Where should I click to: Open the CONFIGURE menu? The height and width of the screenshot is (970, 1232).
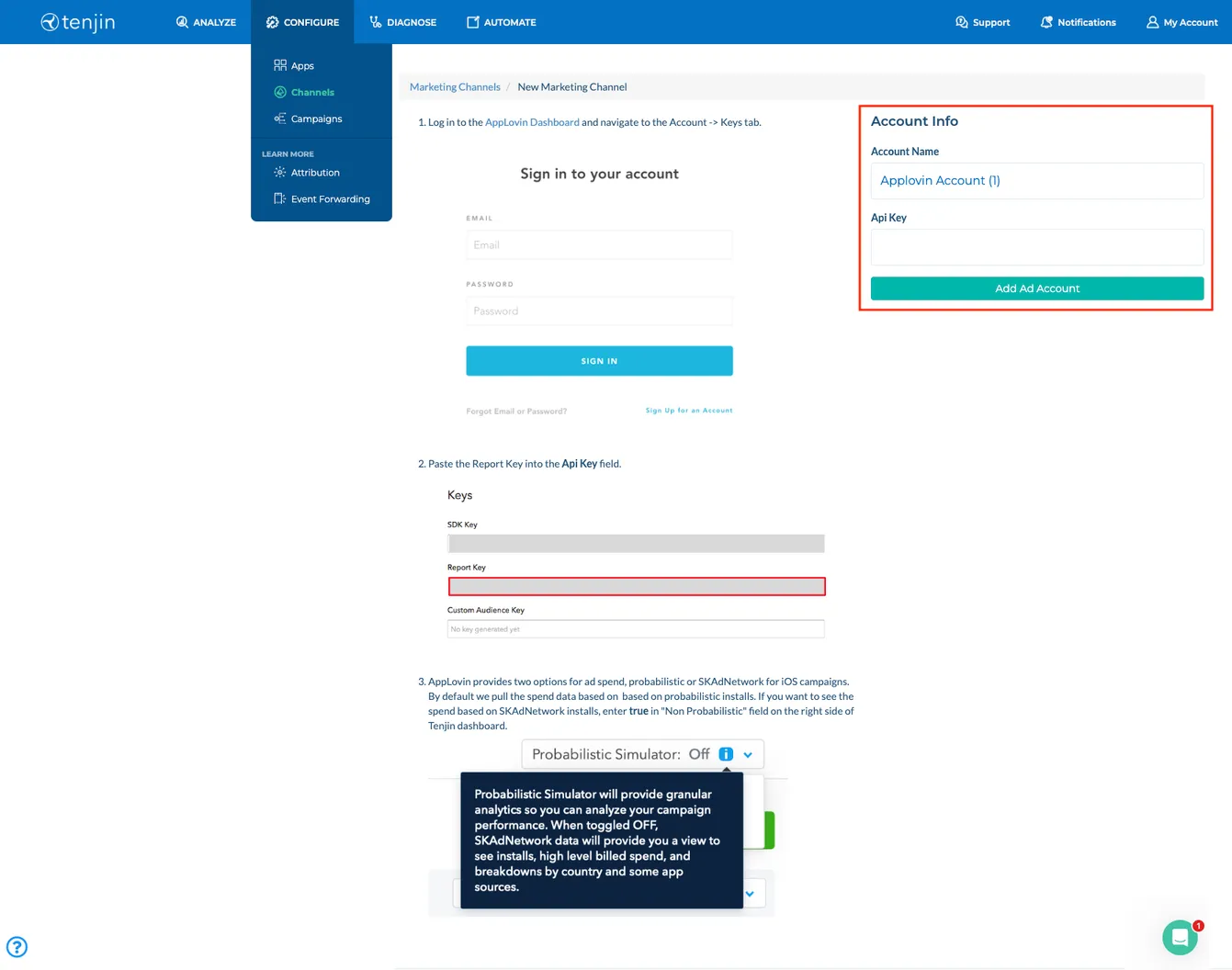302,21
